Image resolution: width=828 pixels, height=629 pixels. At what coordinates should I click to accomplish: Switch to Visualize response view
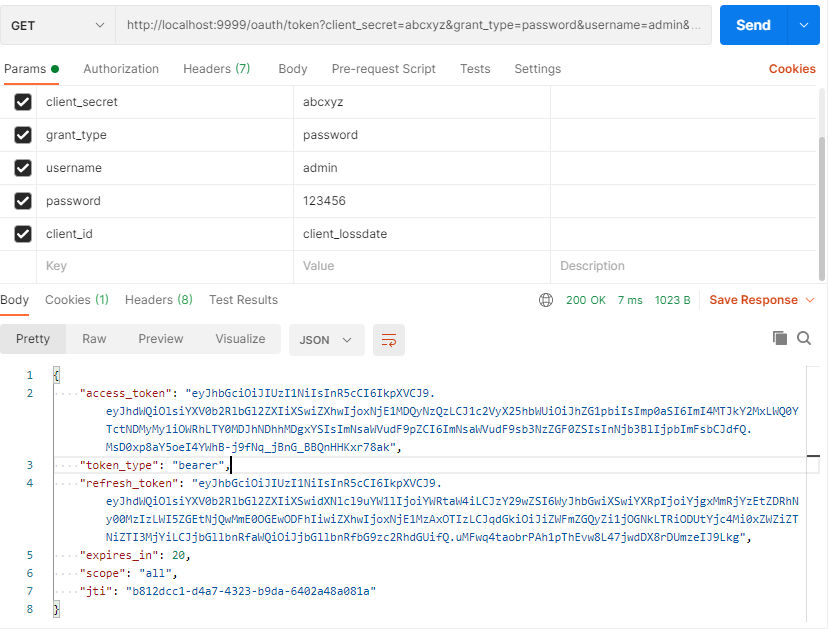240,339
